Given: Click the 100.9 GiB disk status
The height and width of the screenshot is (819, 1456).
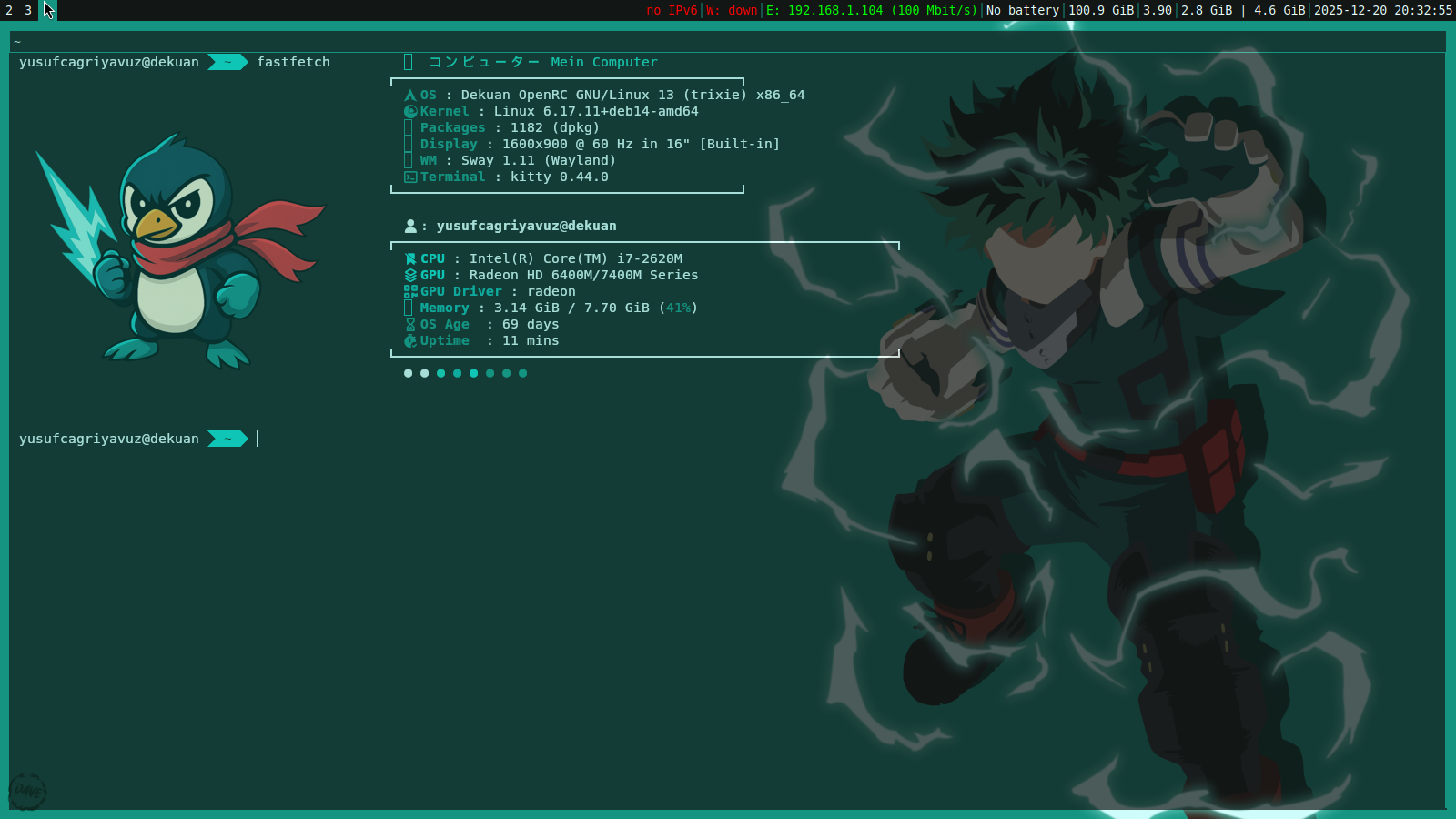Looking at the screenshot, I should tap(1101, 10).
